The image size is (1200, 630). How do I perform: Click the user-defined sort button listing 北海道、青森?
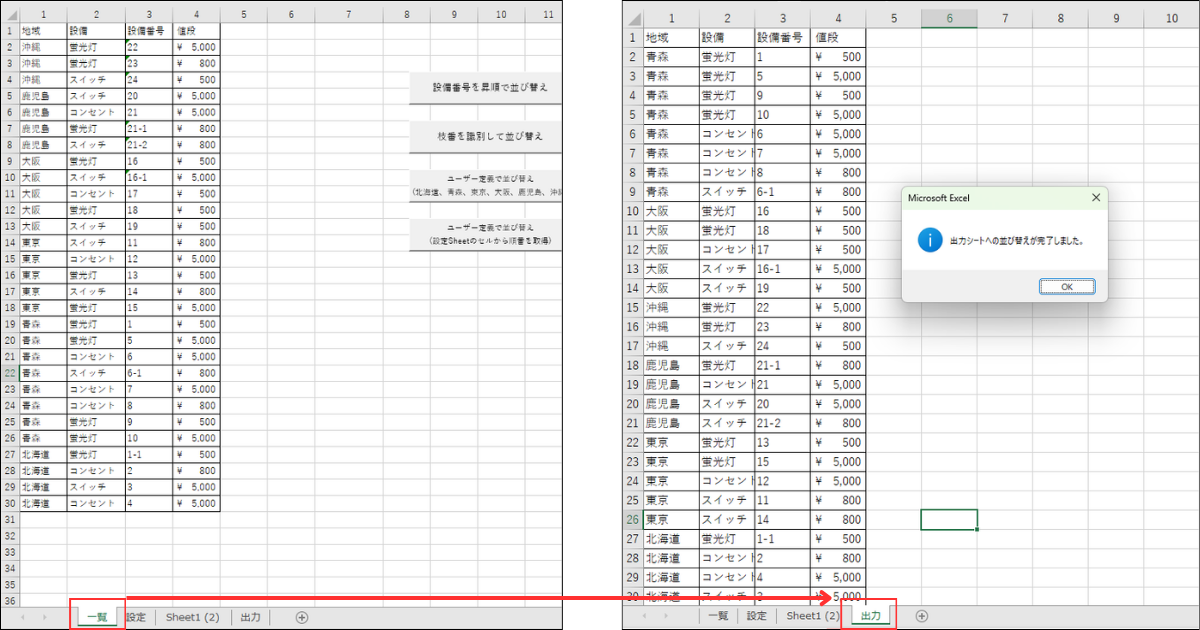[x=486, y=185]
